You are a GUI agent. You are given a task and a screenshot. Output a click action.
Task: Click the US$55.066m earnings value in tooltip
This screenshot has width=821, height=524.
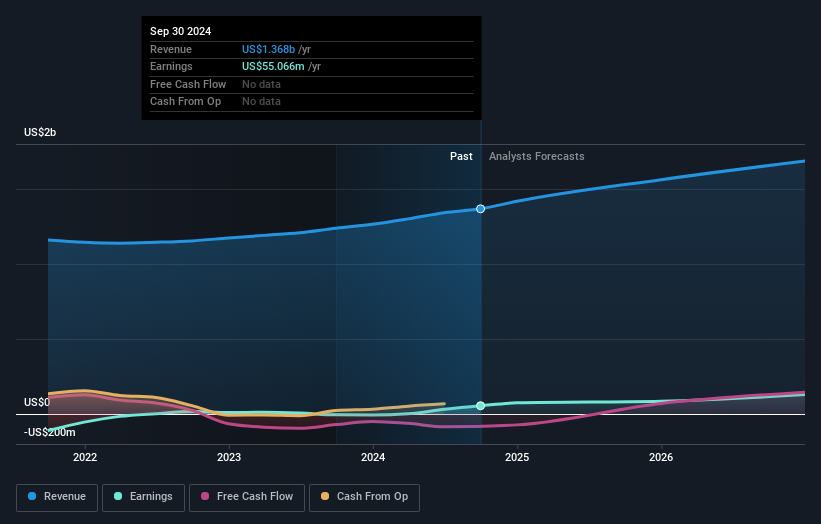tap(273, 66)
